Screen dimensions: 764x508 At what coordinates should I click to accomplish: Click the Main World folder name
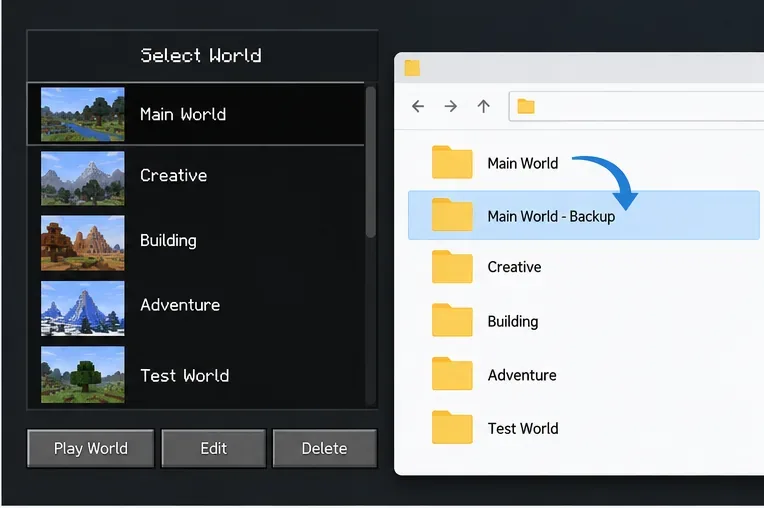click(x=523, y=163)
